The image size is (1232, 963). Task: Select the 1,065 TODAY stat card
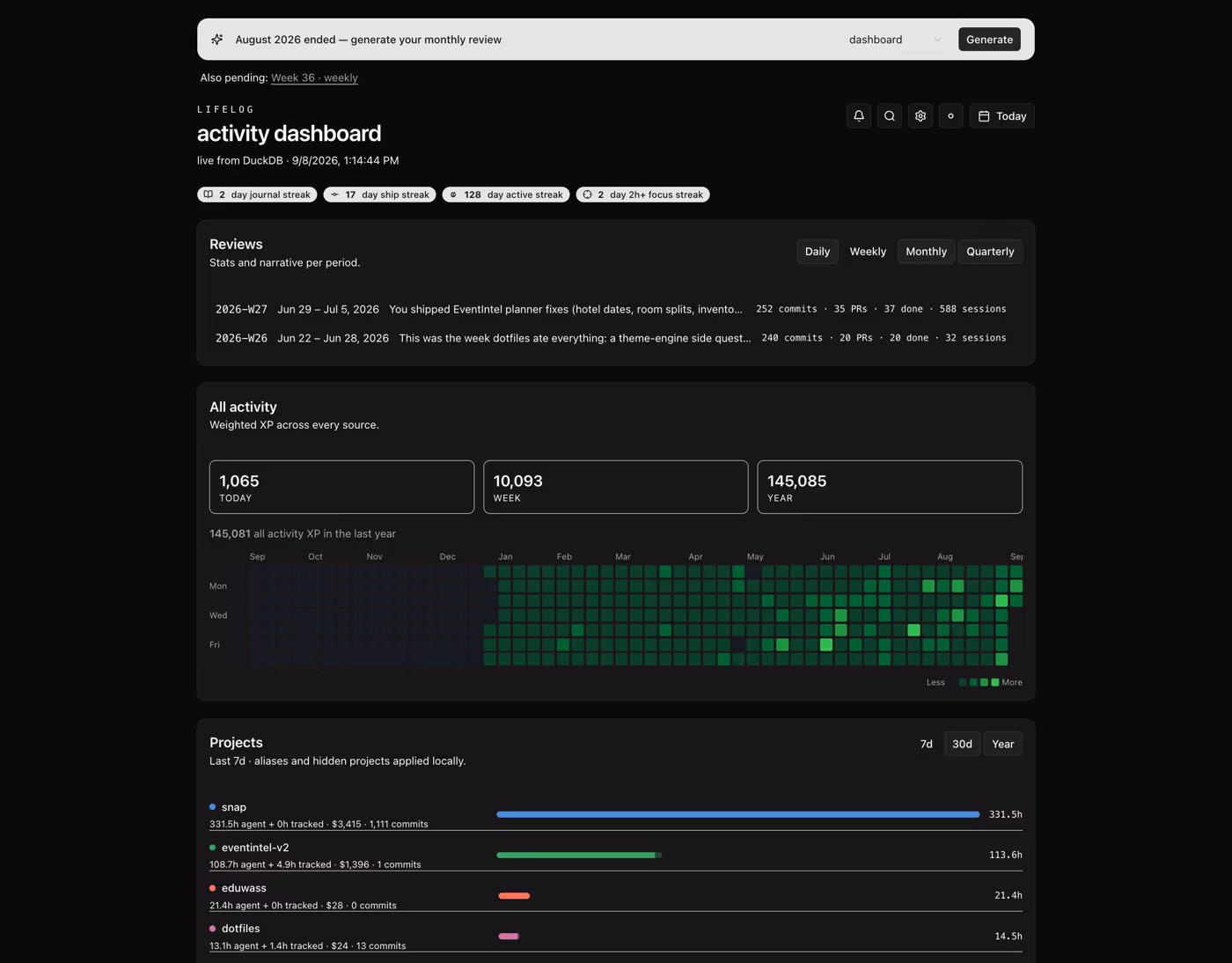coord(341,487)
